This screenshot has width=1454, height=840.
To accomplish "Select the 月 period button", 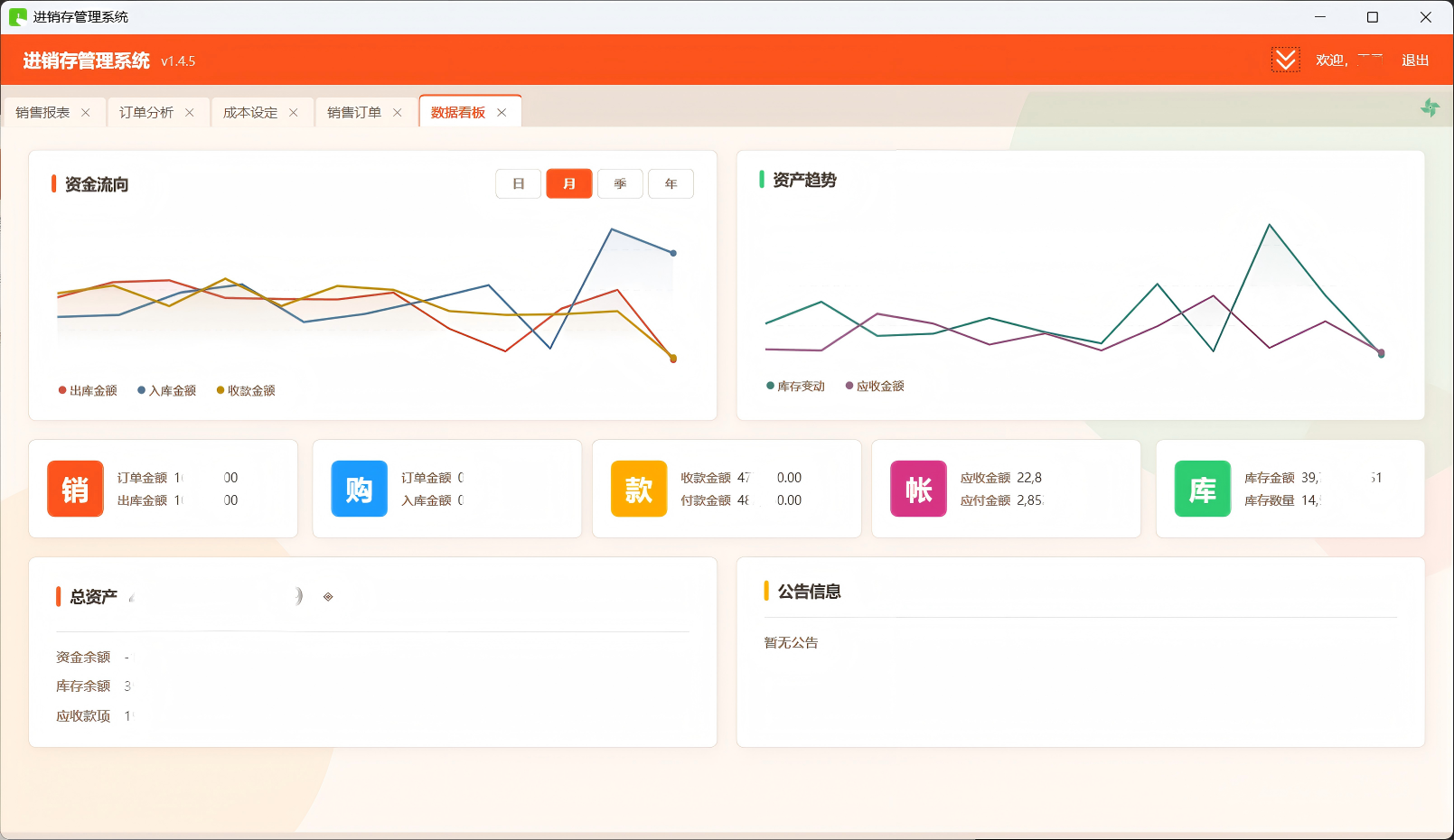I will point(569,183).
